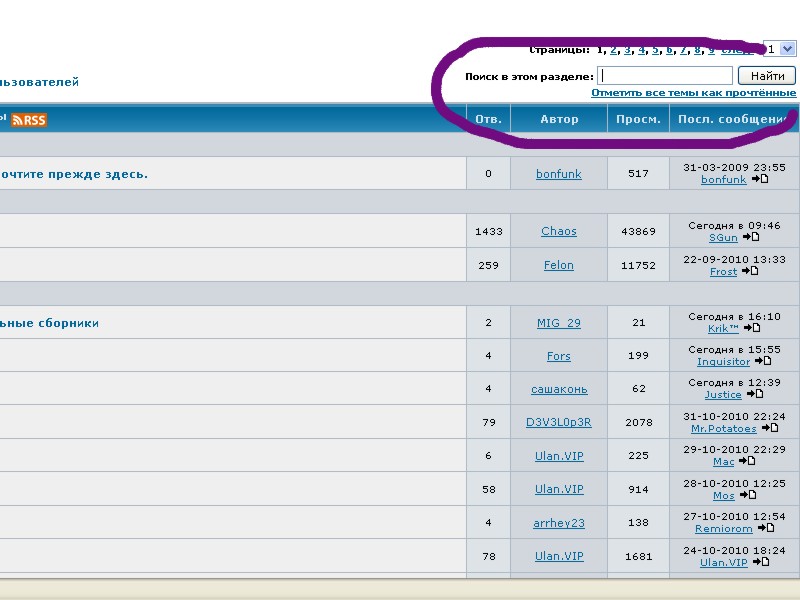800x600 pixels.
Task: Open page 9 in the pagination
Action: pos(711,49)
